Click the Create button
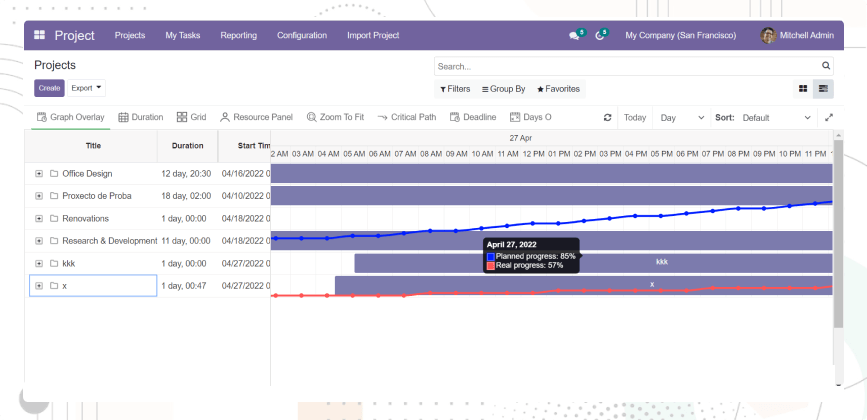Image resolution: width=867 pixels, height=420 pixels. [x=49, y=88]
